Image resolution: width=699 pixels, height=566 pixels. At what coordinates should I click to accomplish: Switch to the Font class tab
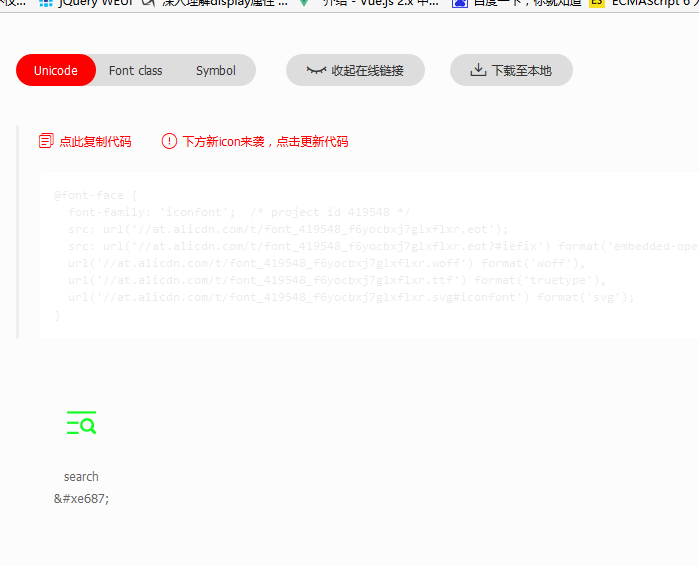pos(136,70)
